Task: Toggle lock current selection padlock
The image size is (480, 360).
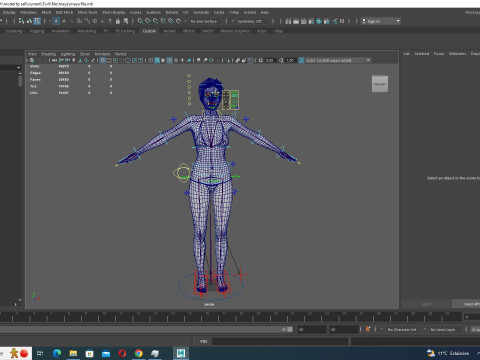Action: pos(118,21)
